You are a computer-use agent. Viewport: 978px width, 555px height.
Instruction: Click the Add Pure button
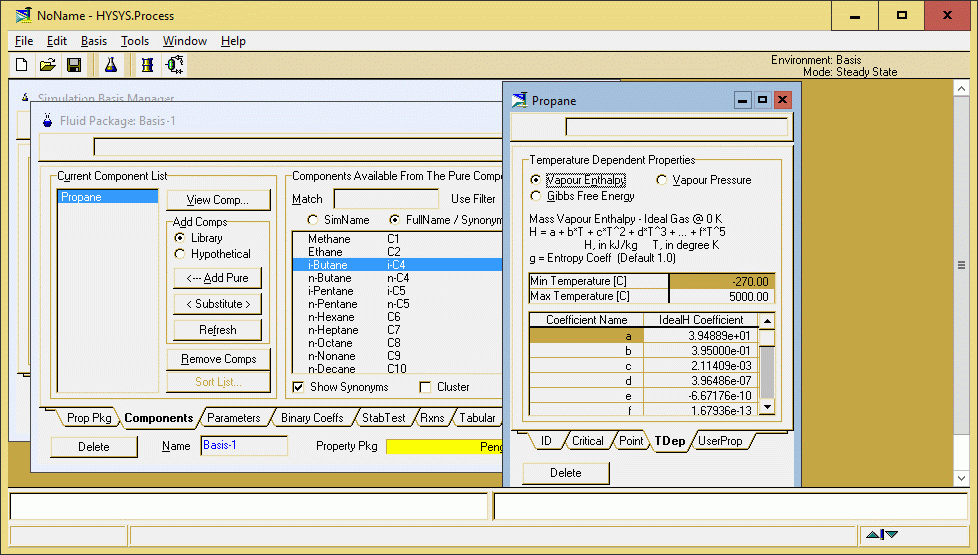[x=217, y=278]
